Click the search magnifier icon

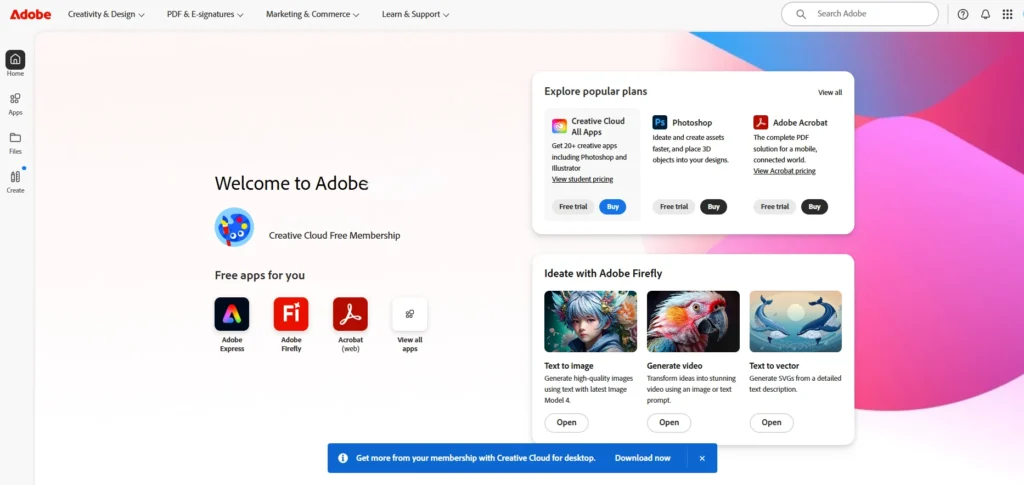tap(801, 14)
